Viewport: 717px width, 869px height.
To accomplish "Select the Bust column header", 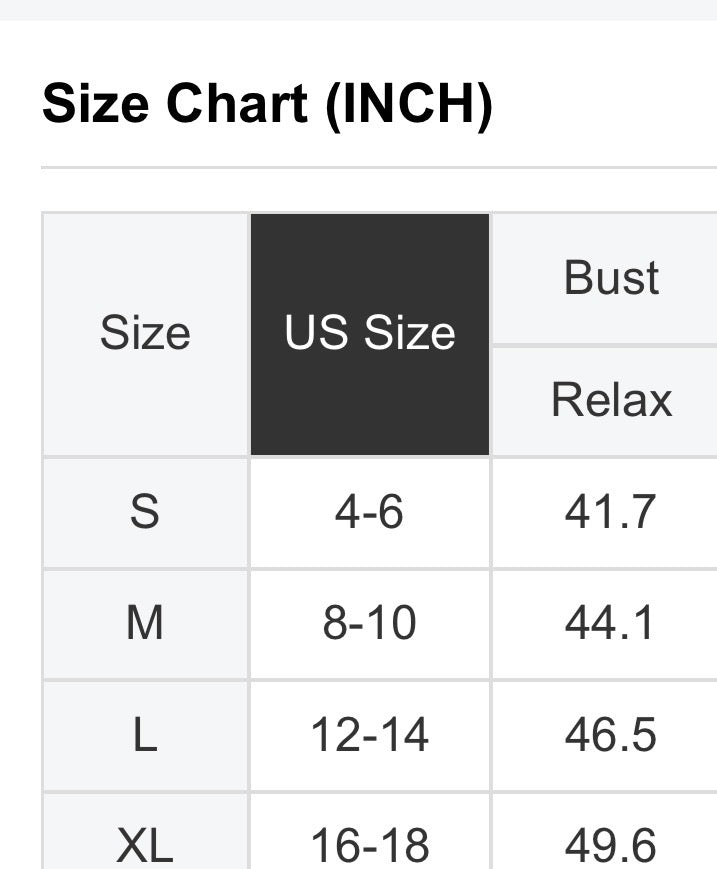I will [611, 278].
